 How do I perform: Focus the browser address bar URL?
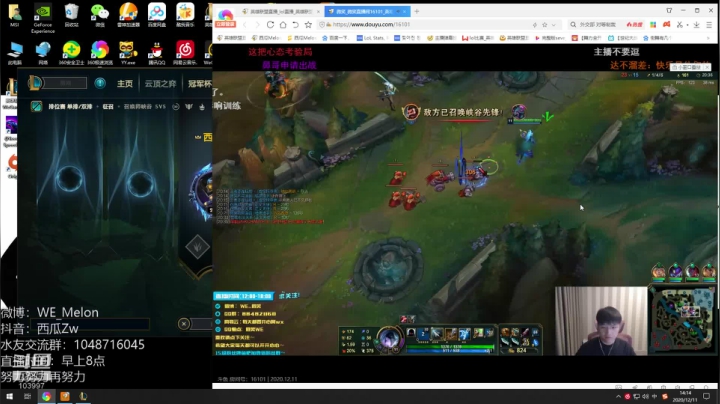tap(371, 25)
